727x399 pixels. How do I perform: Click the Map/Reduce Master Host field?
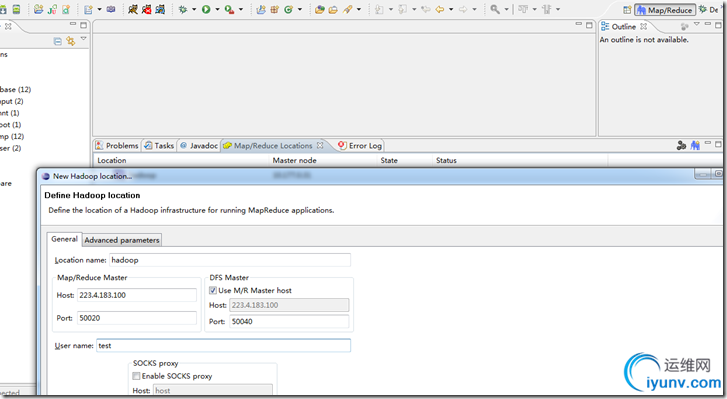point(137,295)
